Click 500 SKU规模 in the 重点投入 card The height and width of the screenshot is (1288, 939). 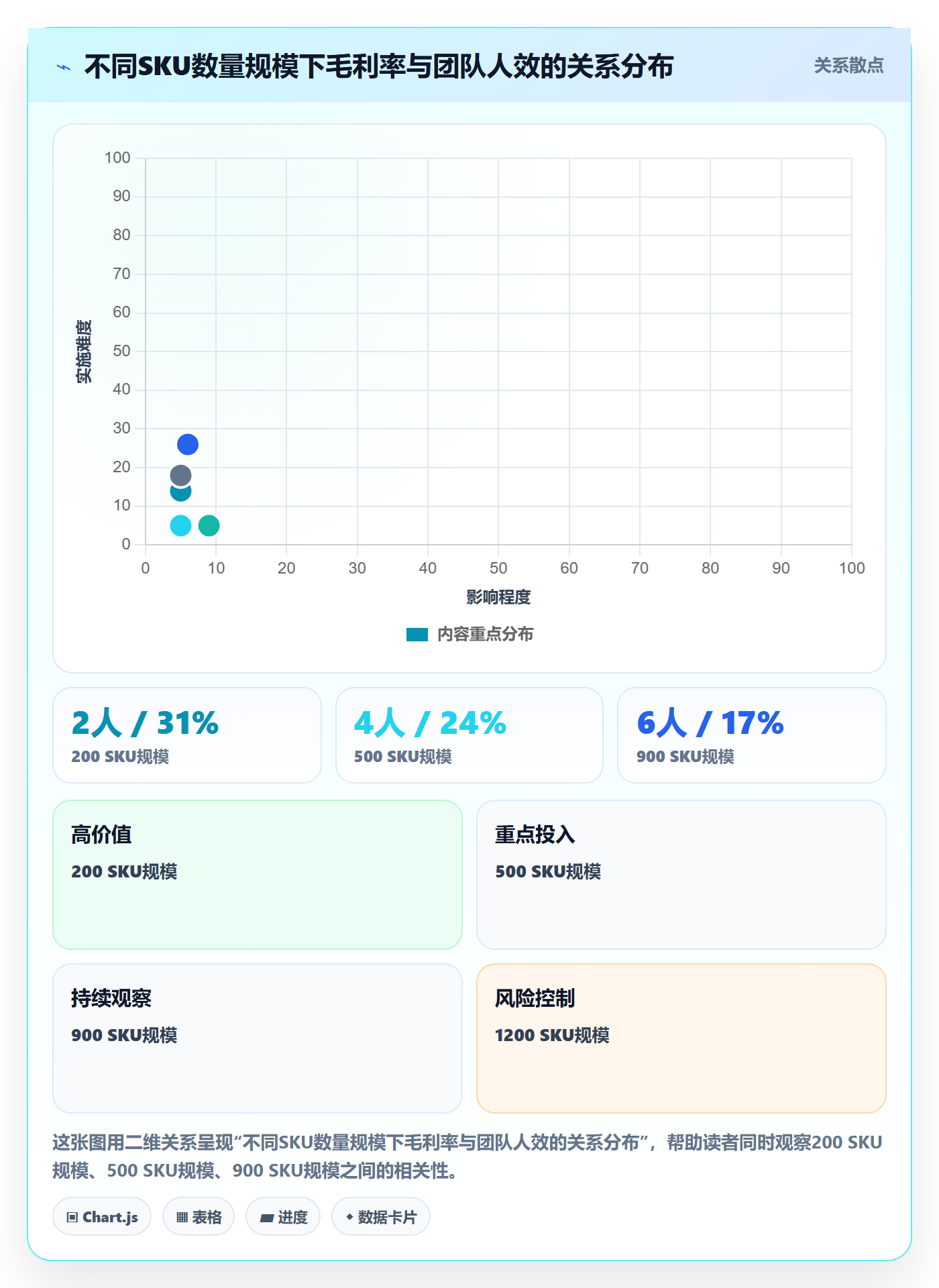(548, 871)
